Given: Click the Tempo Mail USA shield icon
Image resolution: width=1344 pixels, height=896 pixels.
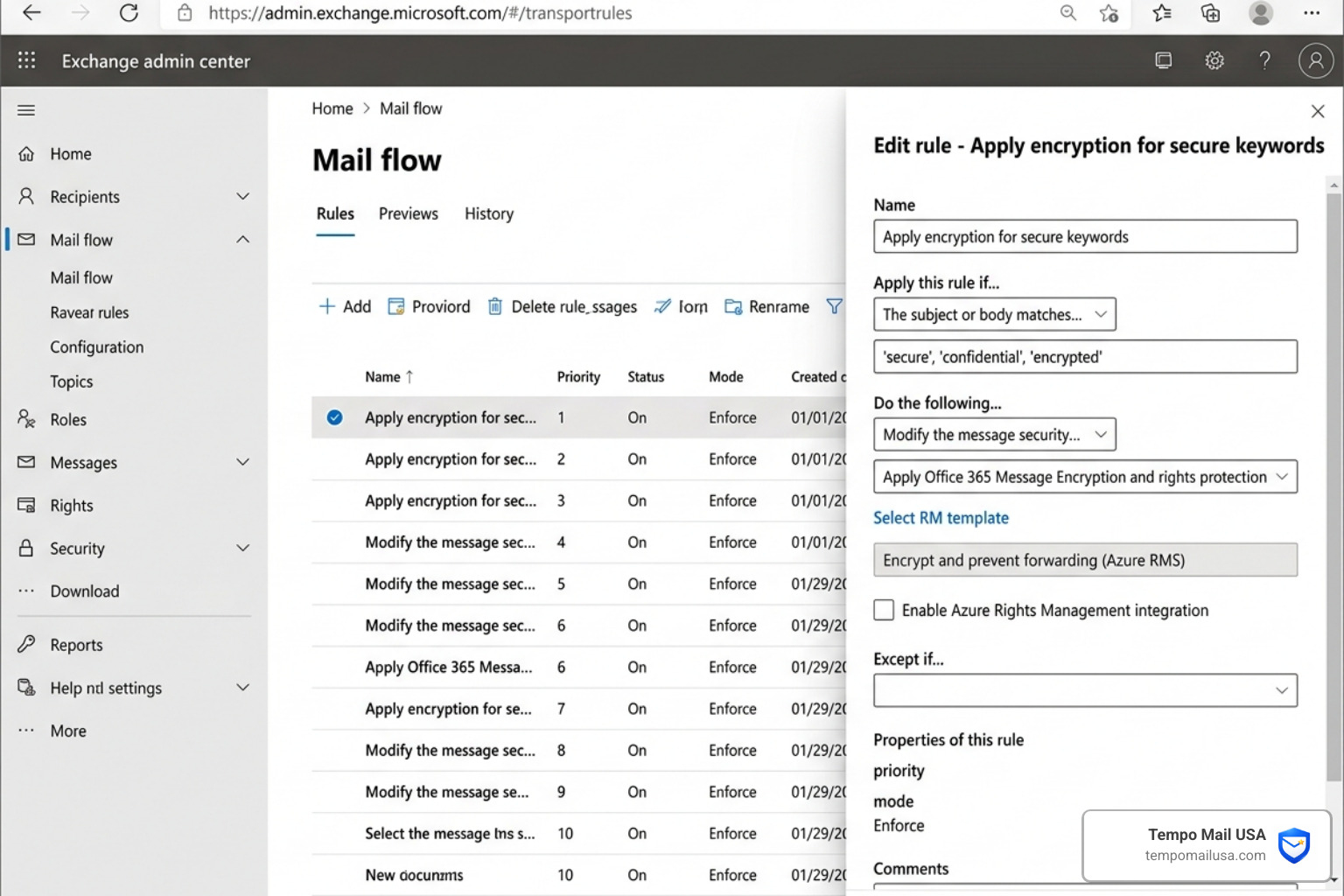Looking at the screenshot, I should [x=1293, y=845].
